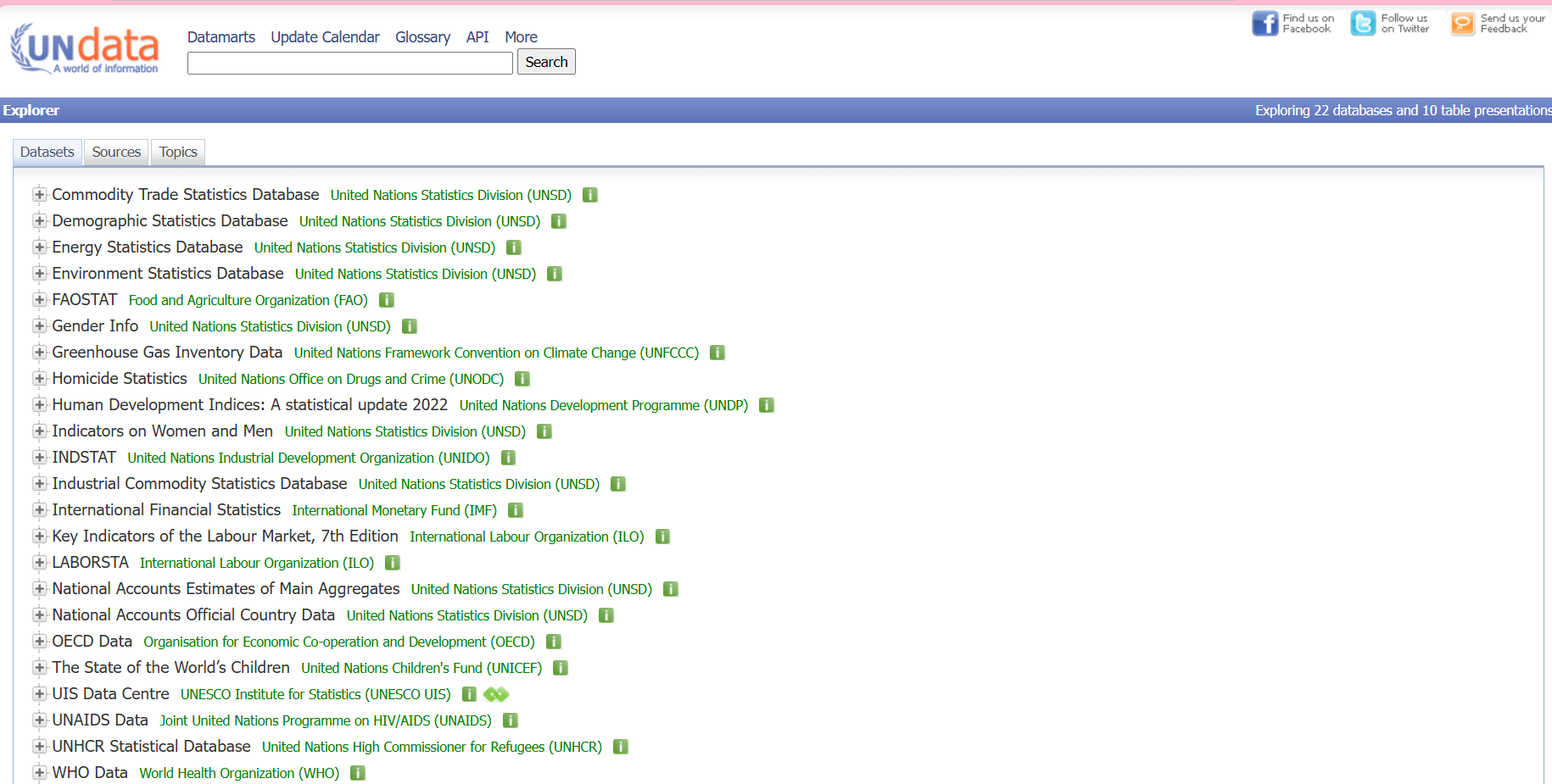Screen dimensions: 1552x784
Task: Switch to the Topics tab
Action: click(178, 152)
